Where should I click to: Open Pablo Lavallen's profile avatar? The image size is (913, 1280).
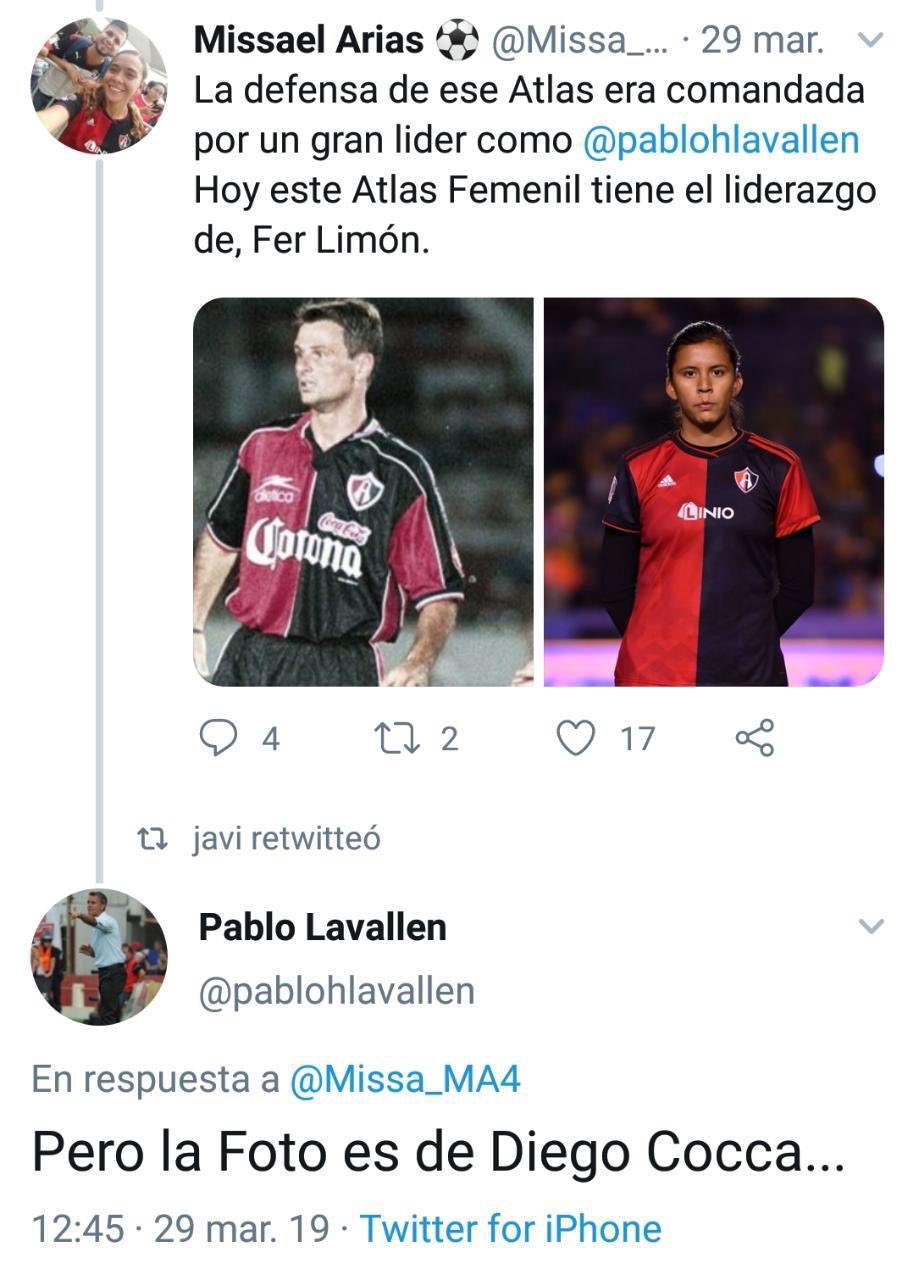[x=99, y=956]
